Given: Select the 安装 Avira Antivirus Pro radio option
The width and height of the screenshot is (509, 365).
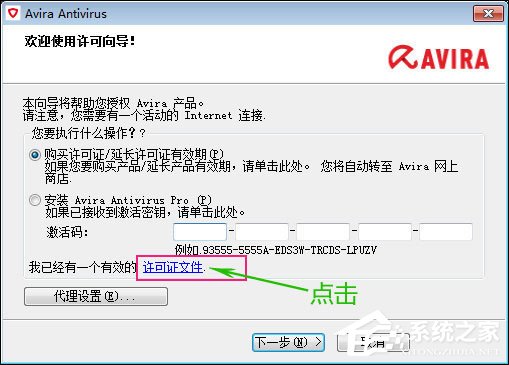Looking at the screenshot, I should click(x=35, y=200).
